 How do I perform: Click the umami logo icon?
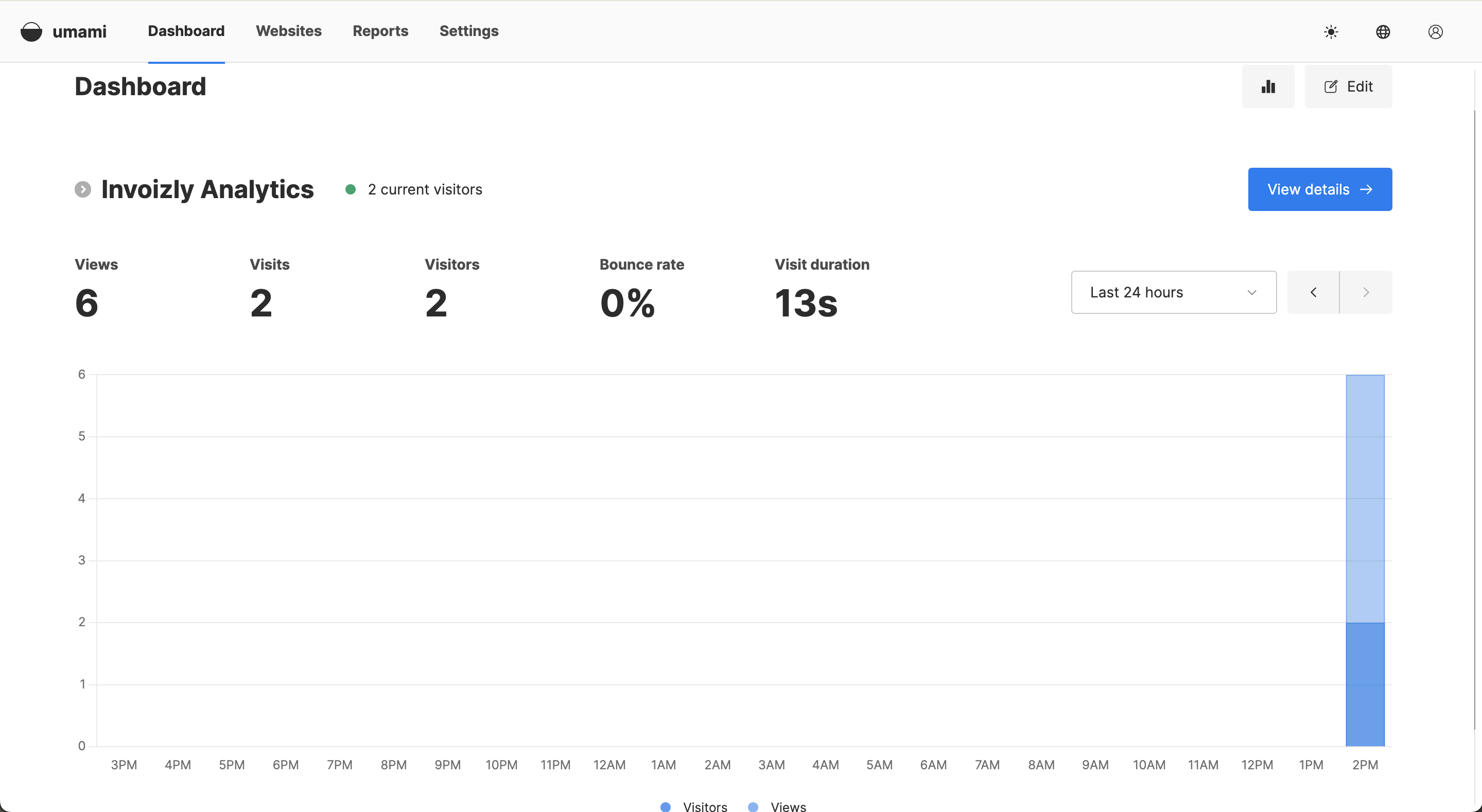[31, 31]
